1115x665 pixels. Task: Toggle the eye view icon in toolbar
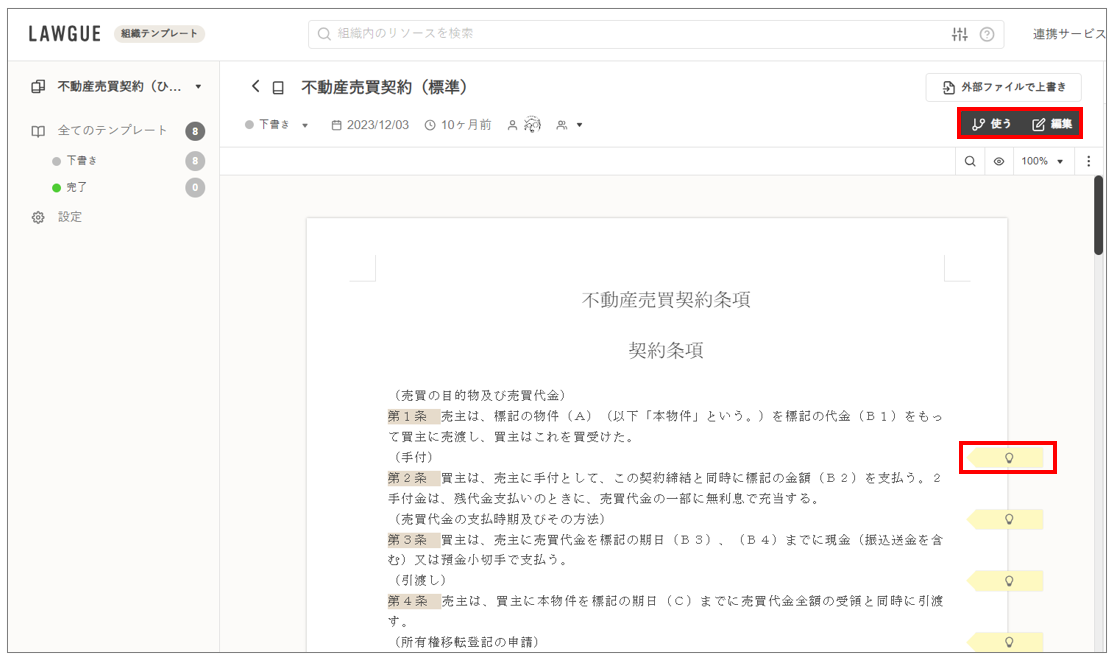pos(998,161)
